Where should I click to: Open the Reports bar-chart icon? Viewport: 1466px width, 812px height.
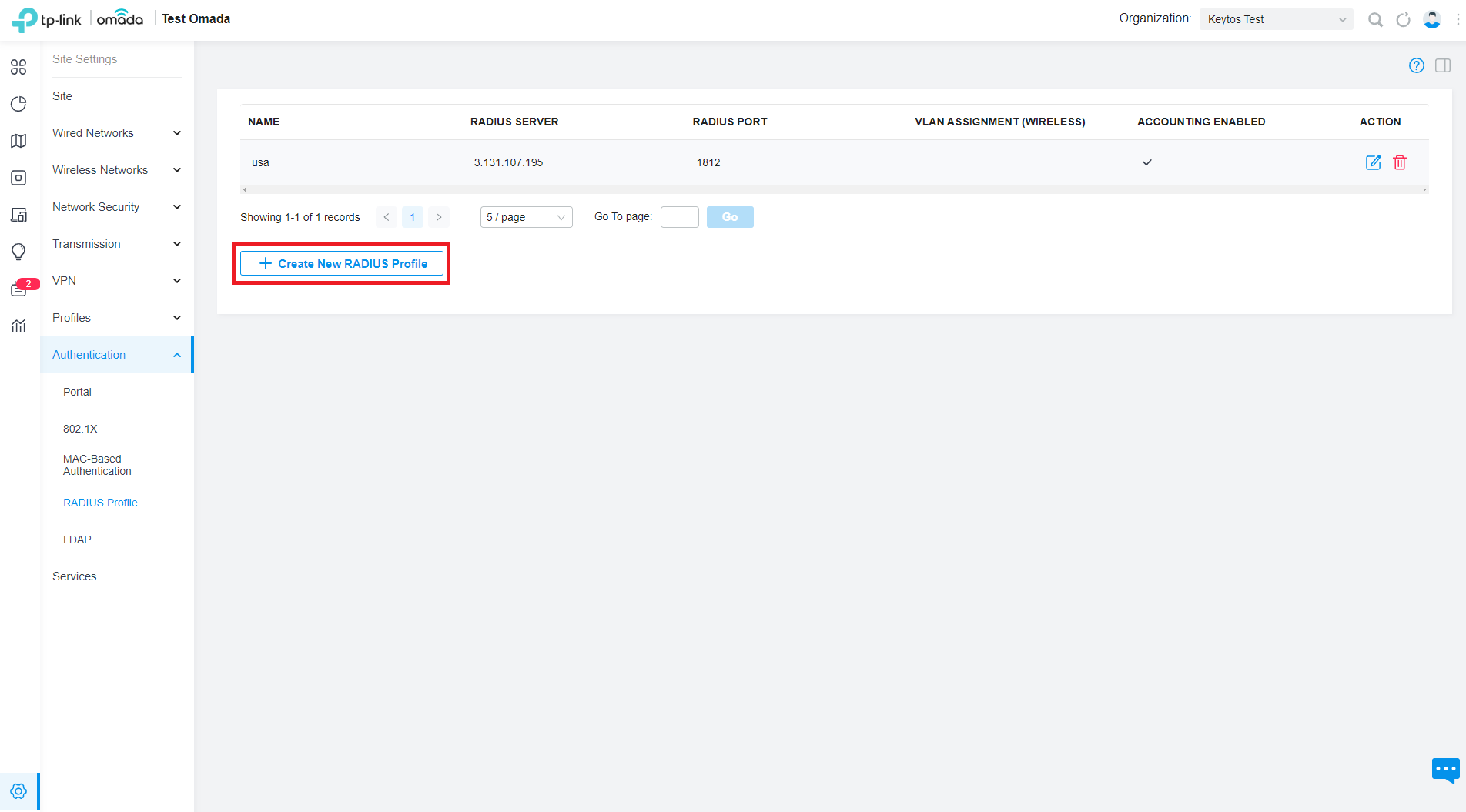[18, 326]
